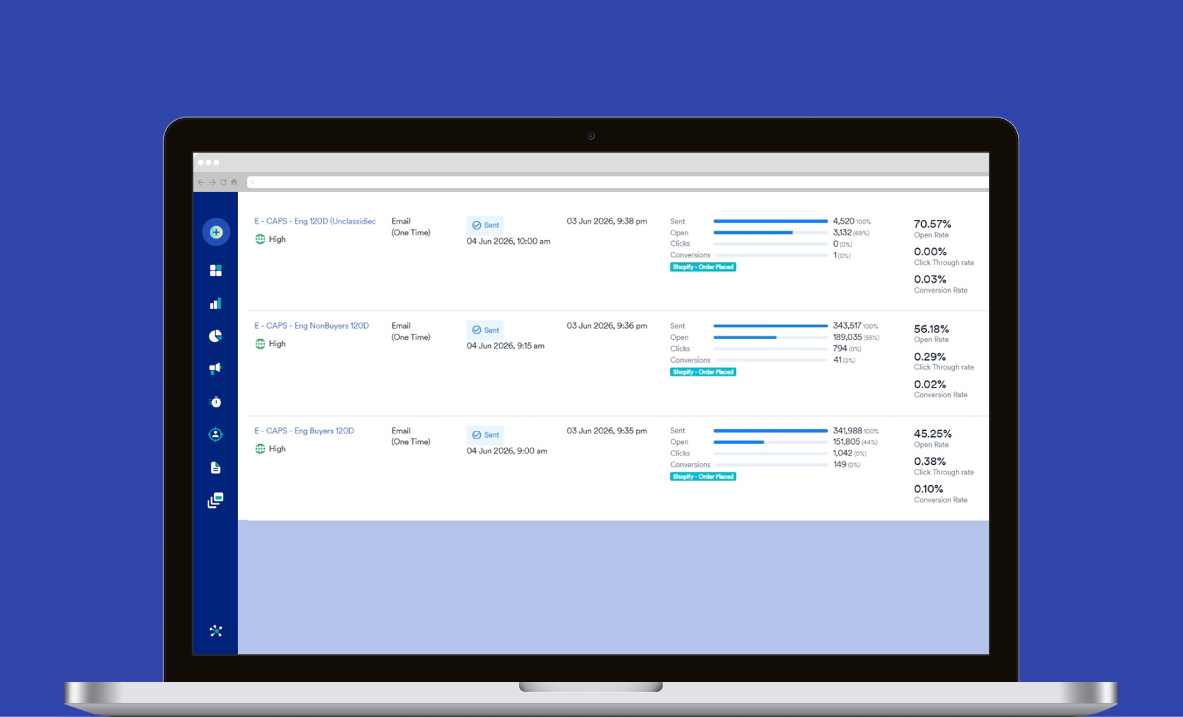Click the 03 Jun 2026, 9:38 pm timestamp
Screen dimensions: 1183x717
pos(607,221)
